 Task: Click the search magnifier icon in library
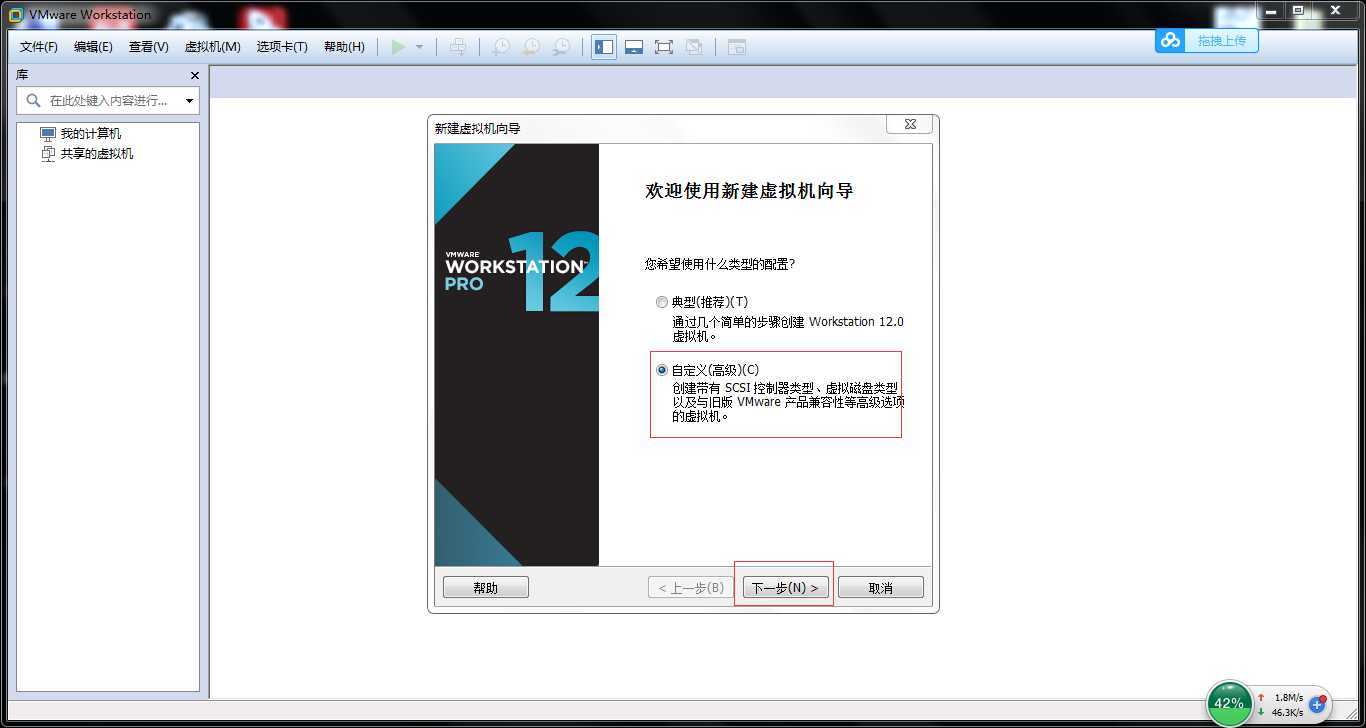(x=33, y=100)
